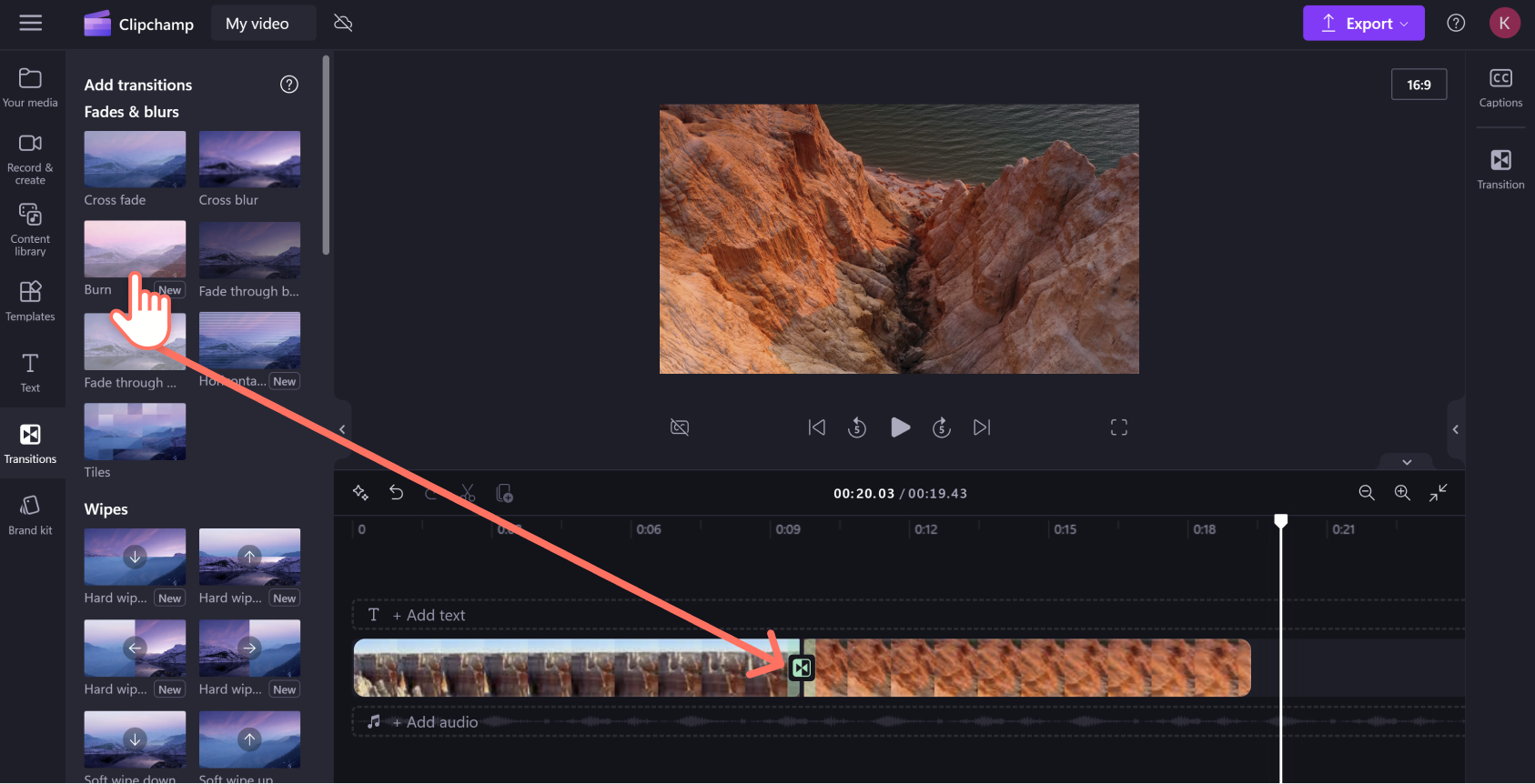
Task: Open the Brand kit tab
Action: coord(30,516)
